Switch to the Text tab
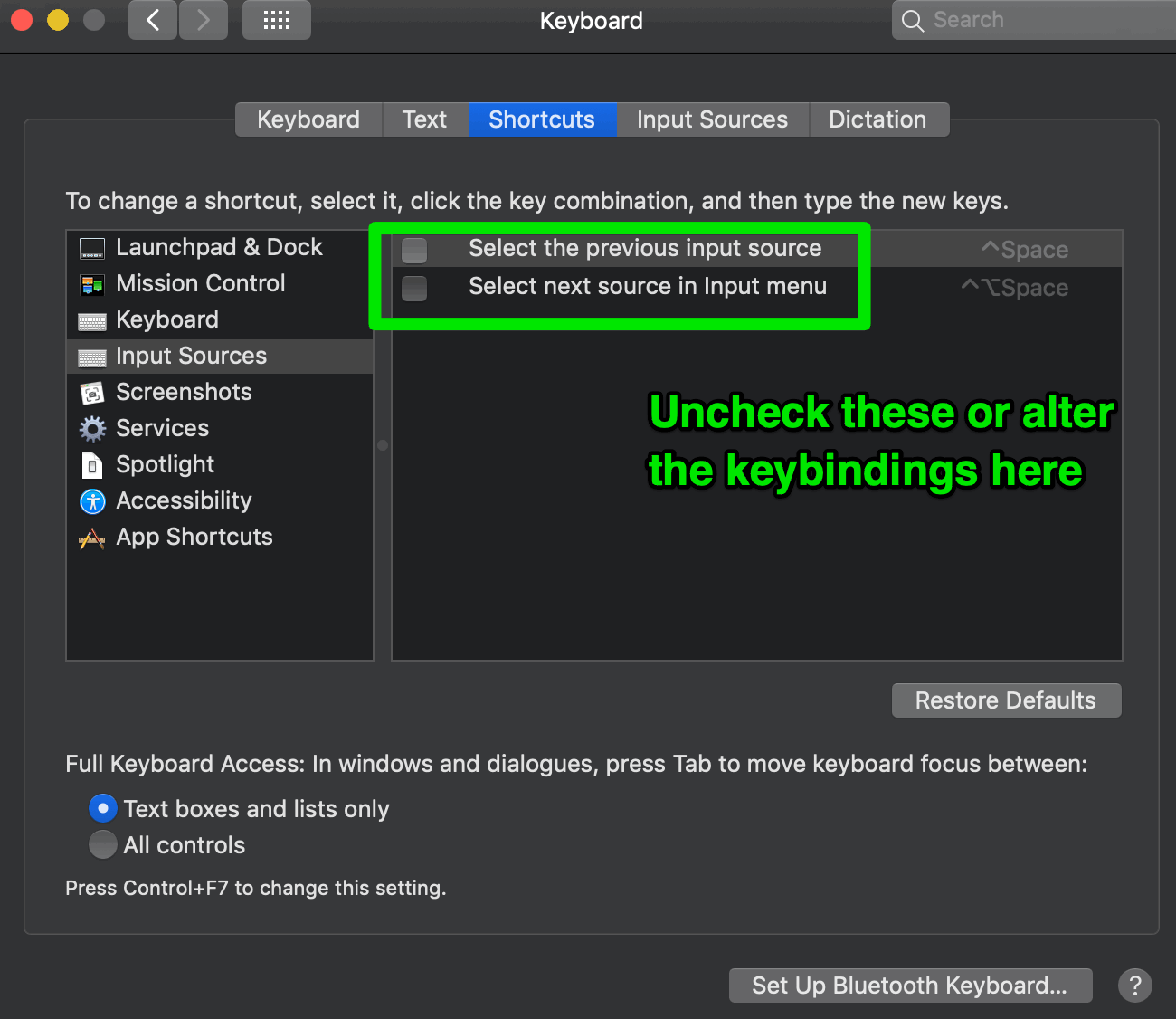The width and height of the screenshot is (1176, 1019). (x=424, y=119)
